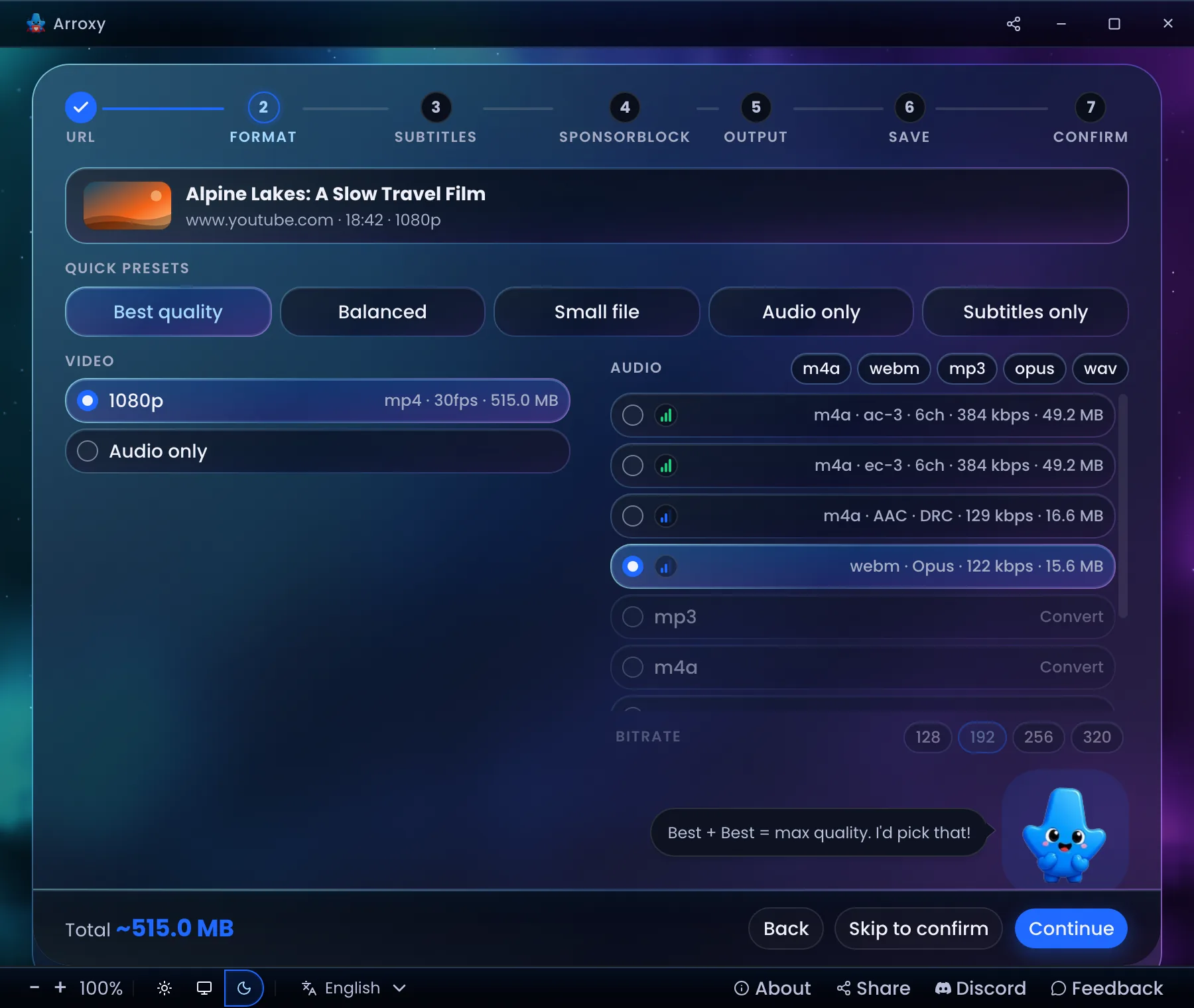Click Share in the footer

click(x=873, y=988)
